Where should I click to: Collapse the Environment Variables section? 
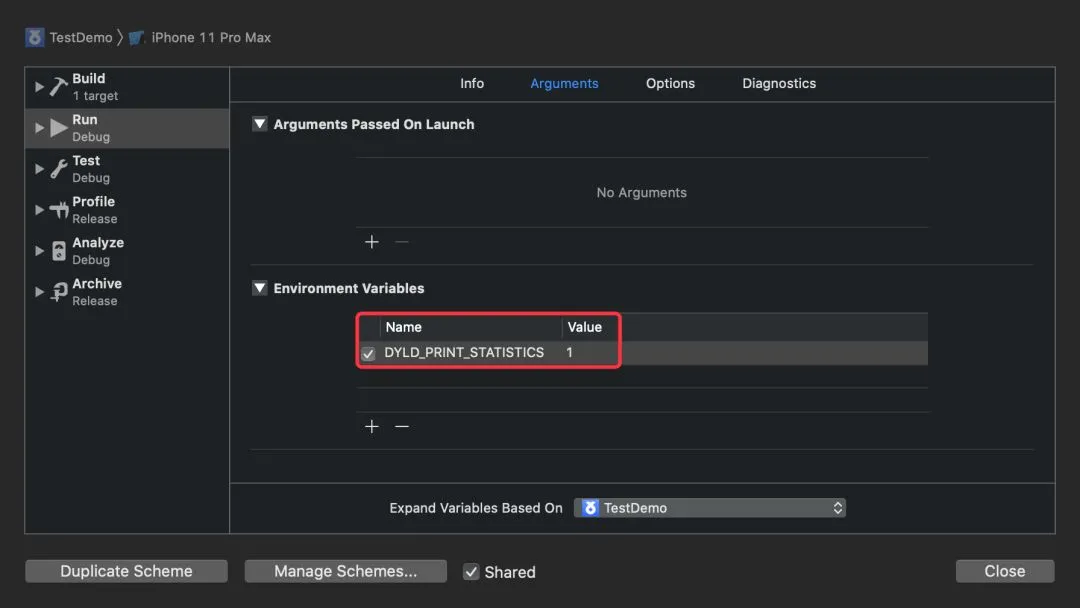click(x=260, y=288)
